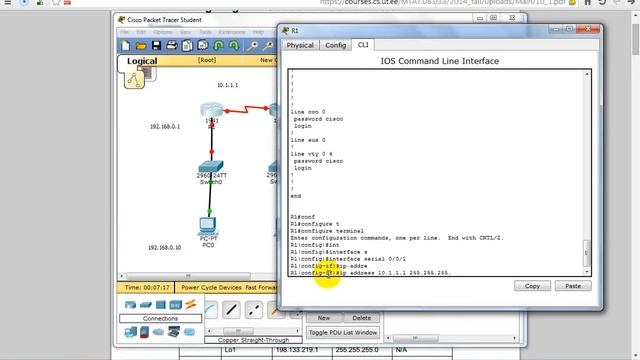The width and height of the screenshot is (640, 360).
Task: Click the Open file folder icon
Action: pos(141,46)
